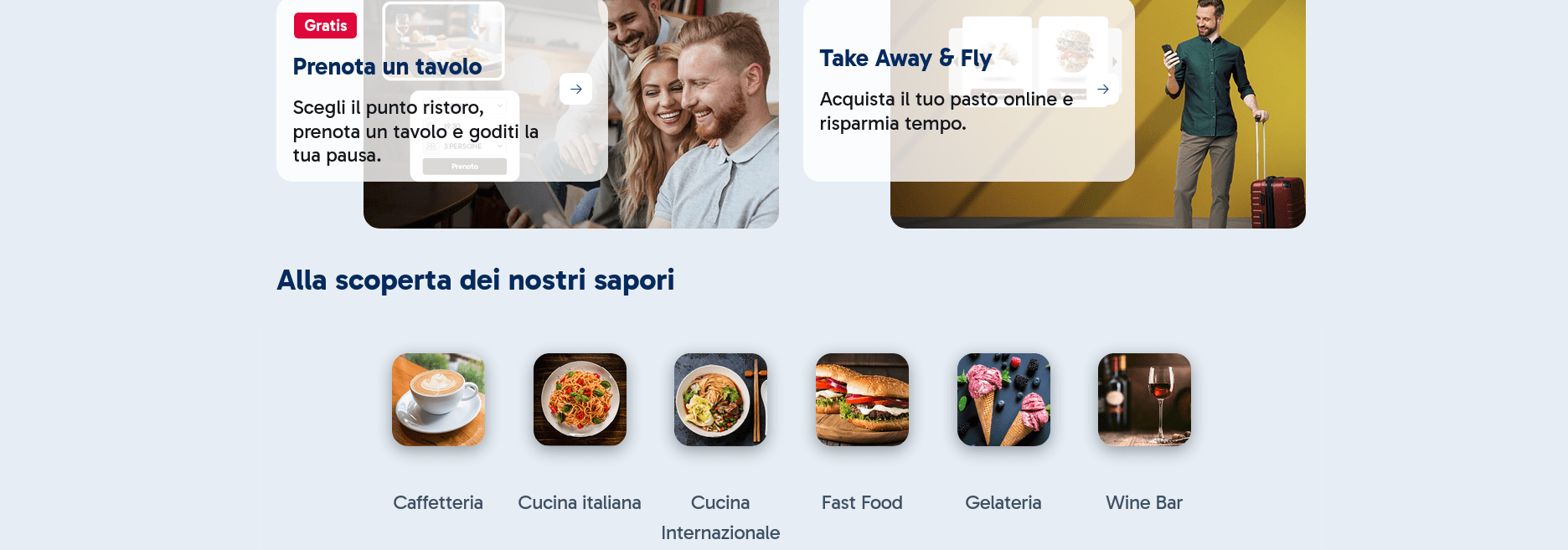Image resolution: width=1568 pixels, height=550 pixels.
Task: Select the Cucina italiana text label
Action: tap(580, 502)
